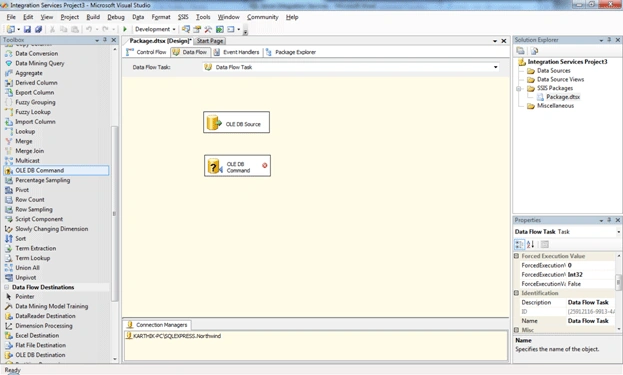Select Import Column toolbox item
Screen dimensions: 623x375
coord(35,122)
